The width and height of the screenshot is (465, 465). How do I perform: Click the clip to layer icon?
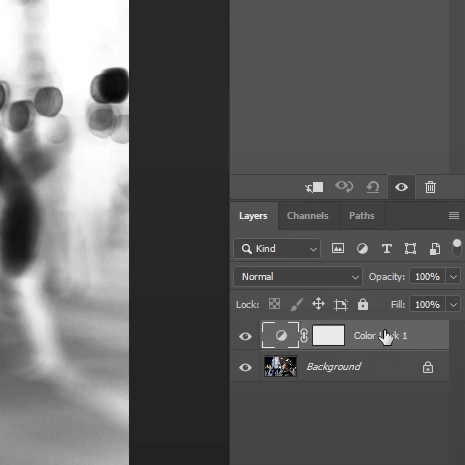314,187
